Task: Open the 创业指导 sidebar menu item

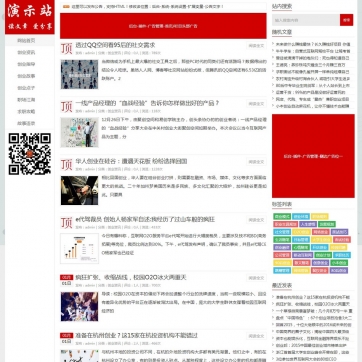Action: (x=26, y=64)
